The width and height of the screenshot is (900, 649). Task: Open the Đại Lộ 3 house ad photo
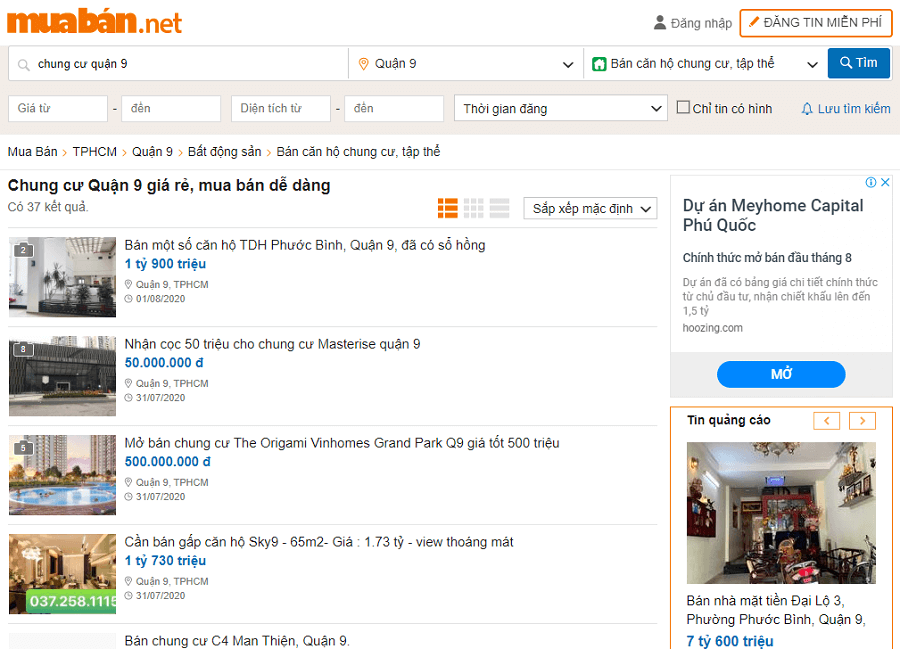click(781, 513)
